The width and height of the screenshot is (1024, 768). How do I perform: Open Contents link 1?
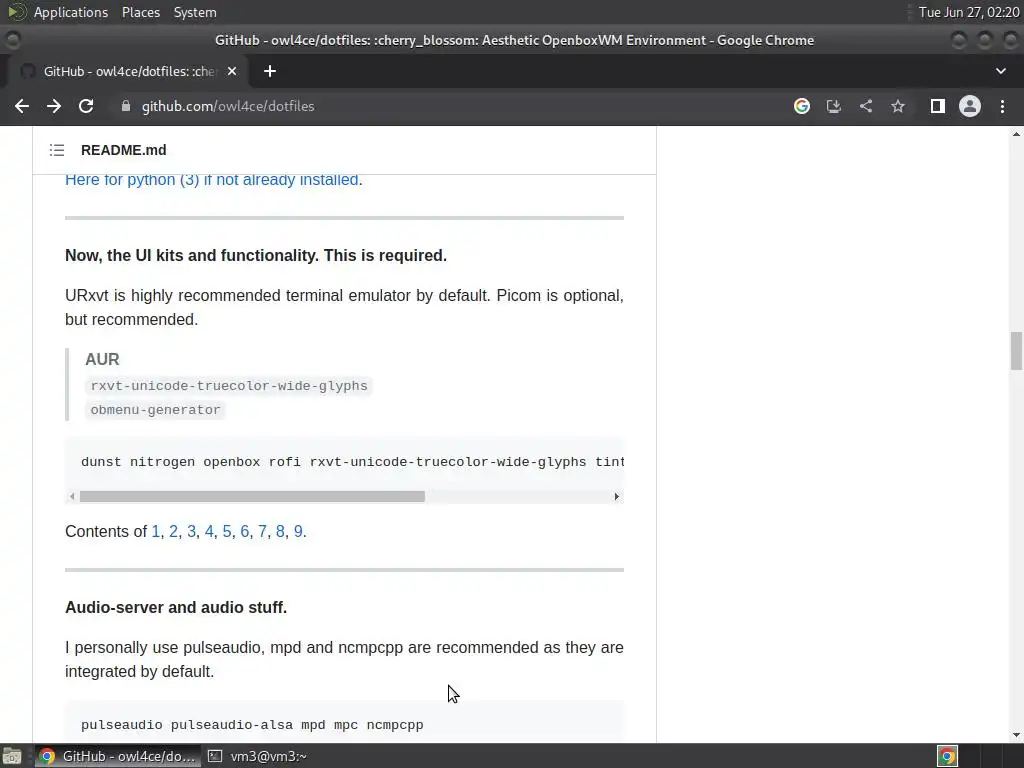click(x=155, y=532)
